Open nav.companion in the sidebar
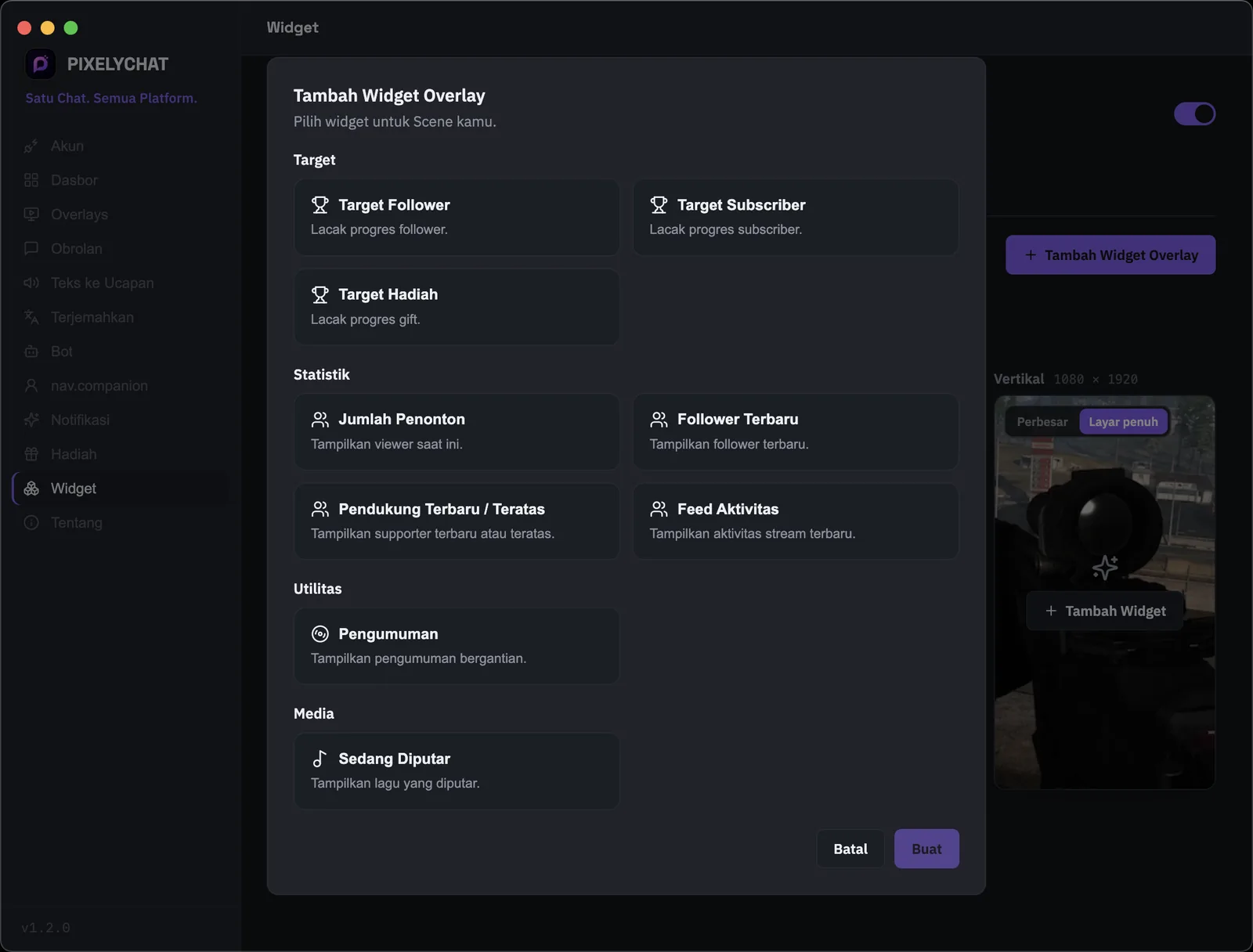This screenshot has height=952, width=1253. pos(121,385)
